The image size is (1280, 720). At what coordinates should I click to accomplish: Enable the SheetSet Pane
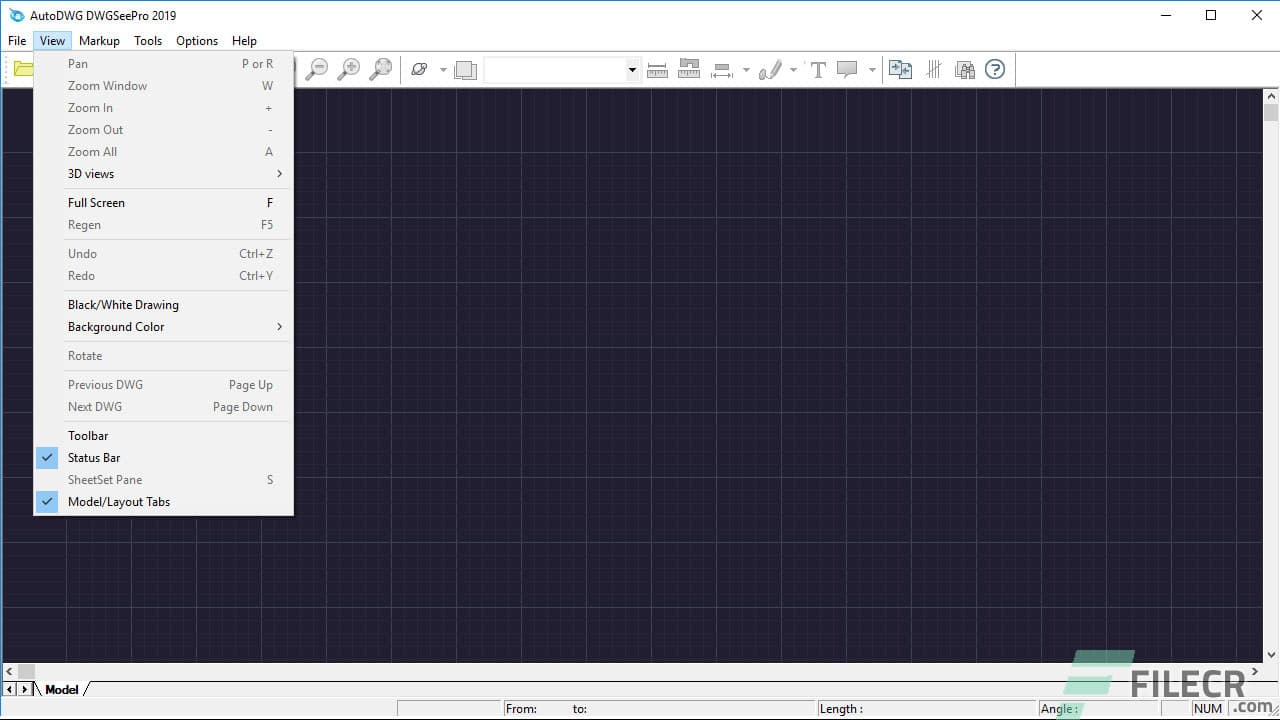coord(104,479)
